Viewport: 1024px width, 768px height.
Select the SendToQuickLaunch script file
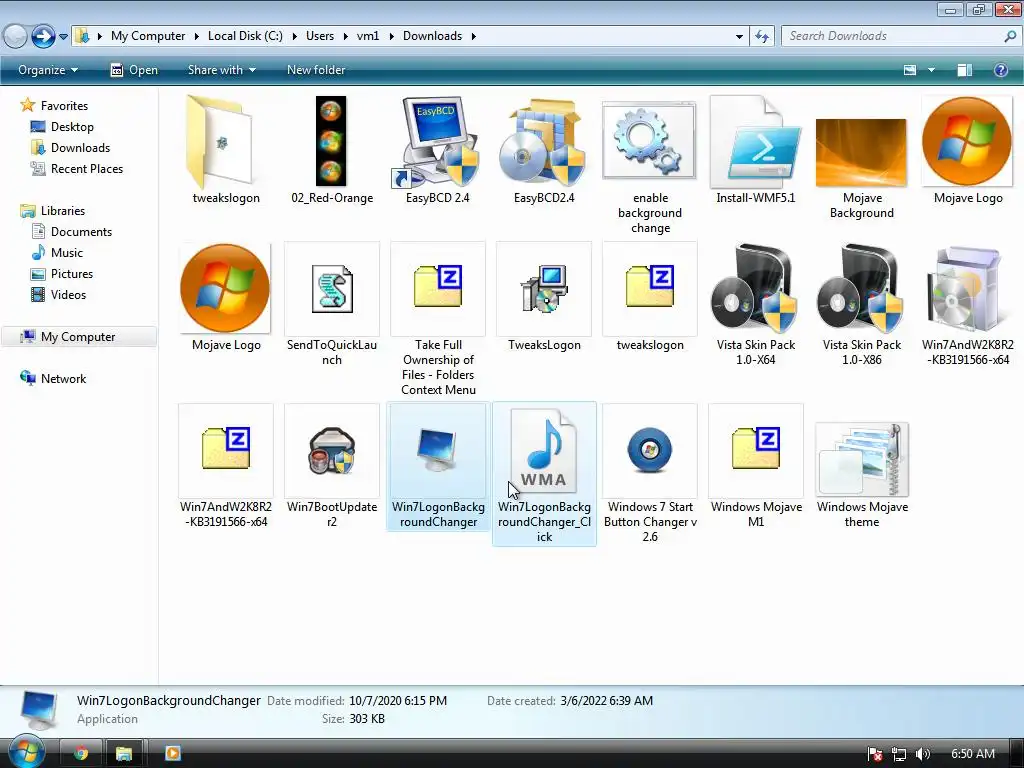click(x=332, y=289)
